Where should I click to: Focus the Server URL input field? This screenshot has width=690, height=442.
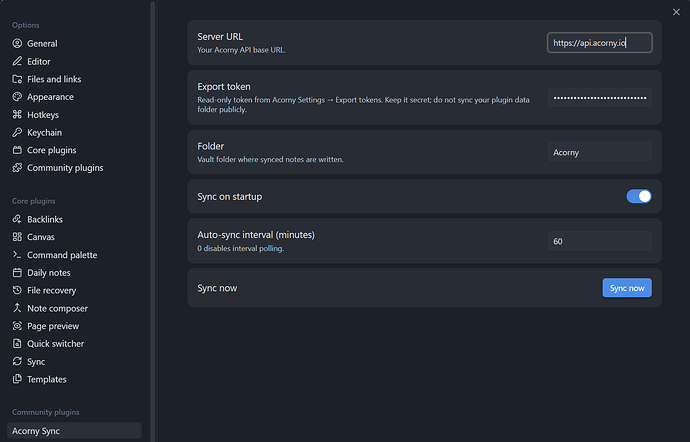coord(599,43)
